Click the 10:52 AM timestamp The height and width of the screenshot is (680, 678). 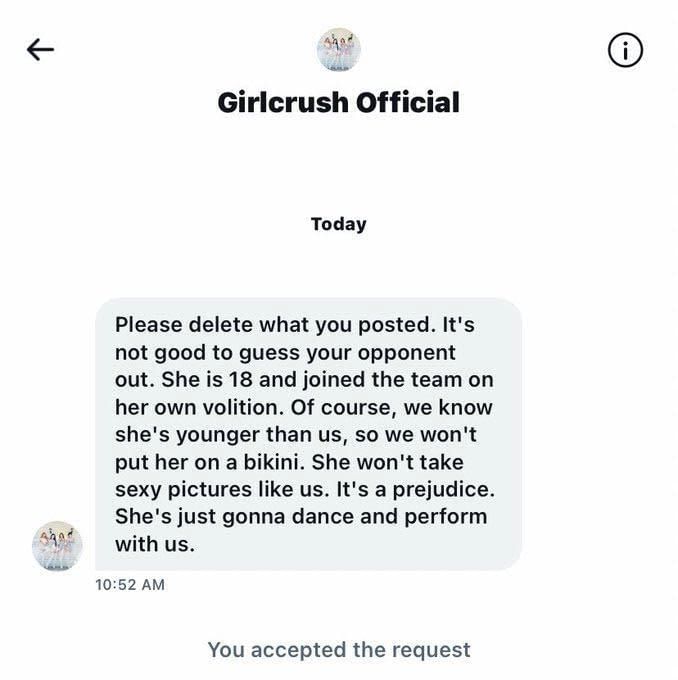click(130, 585)
